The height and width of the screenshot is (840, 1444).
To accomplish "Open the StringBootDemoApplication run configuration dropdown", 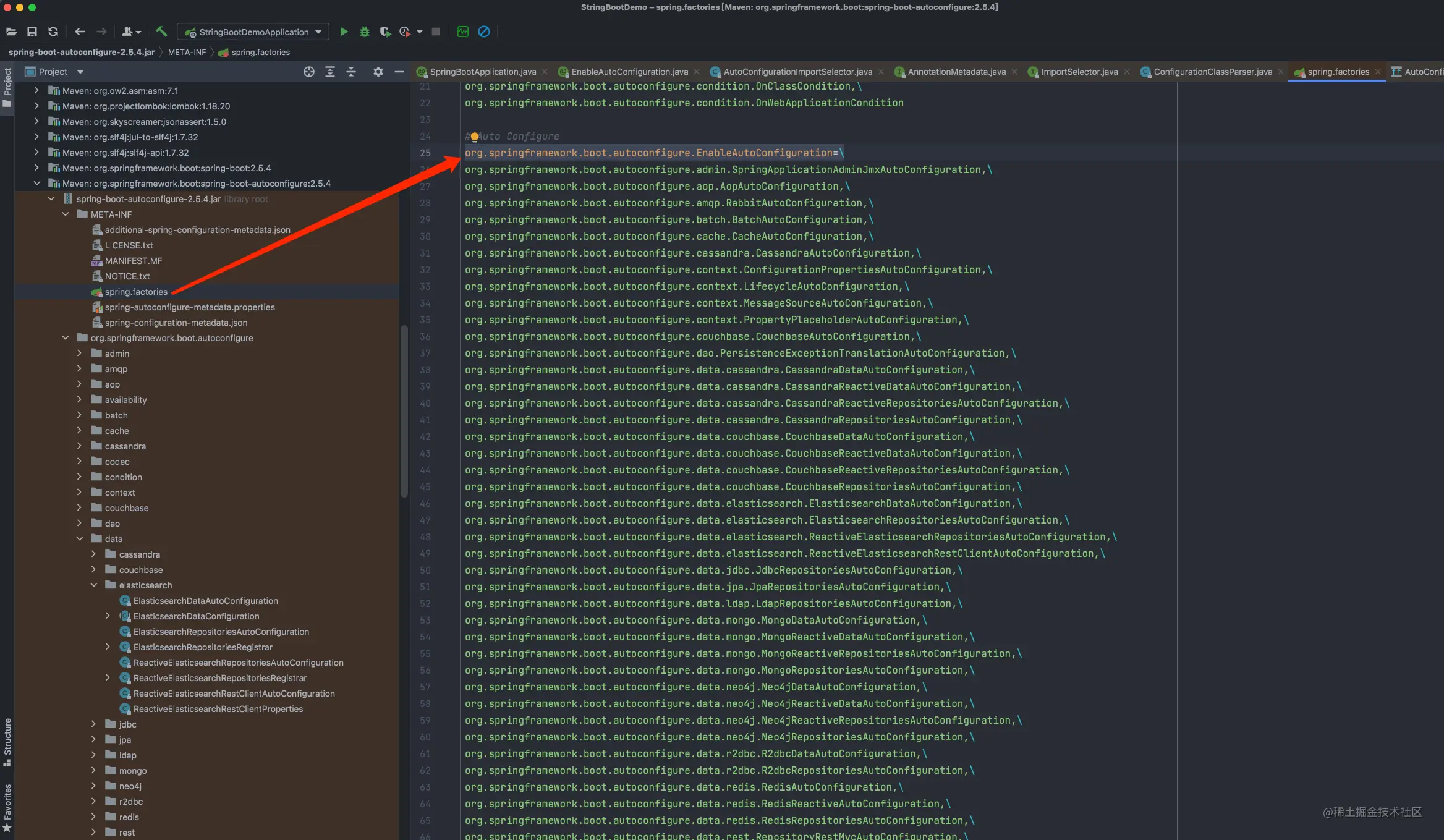I will pyautogui.click(x=253, y=32).
